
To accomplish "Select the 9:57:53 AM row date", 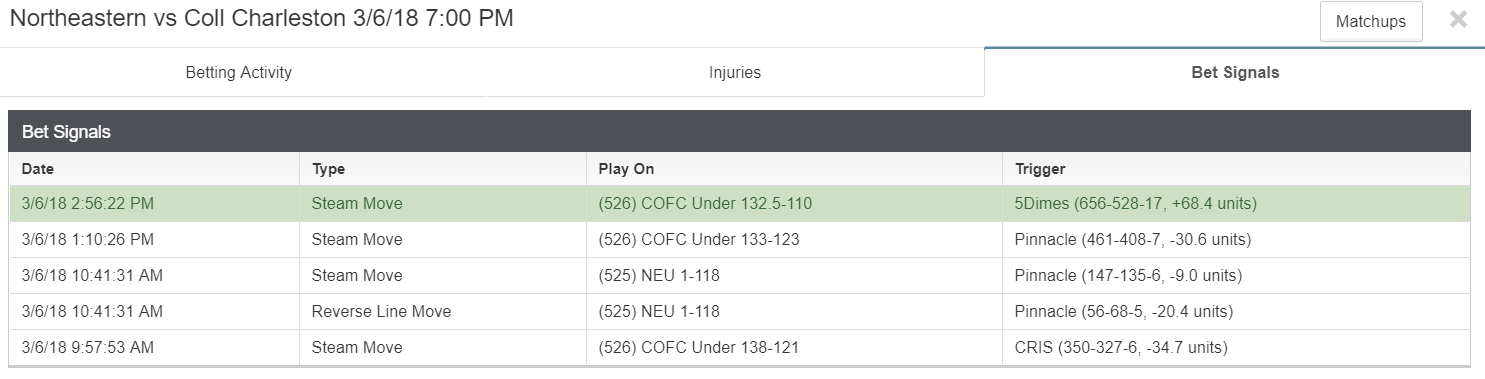I will 88,348.
